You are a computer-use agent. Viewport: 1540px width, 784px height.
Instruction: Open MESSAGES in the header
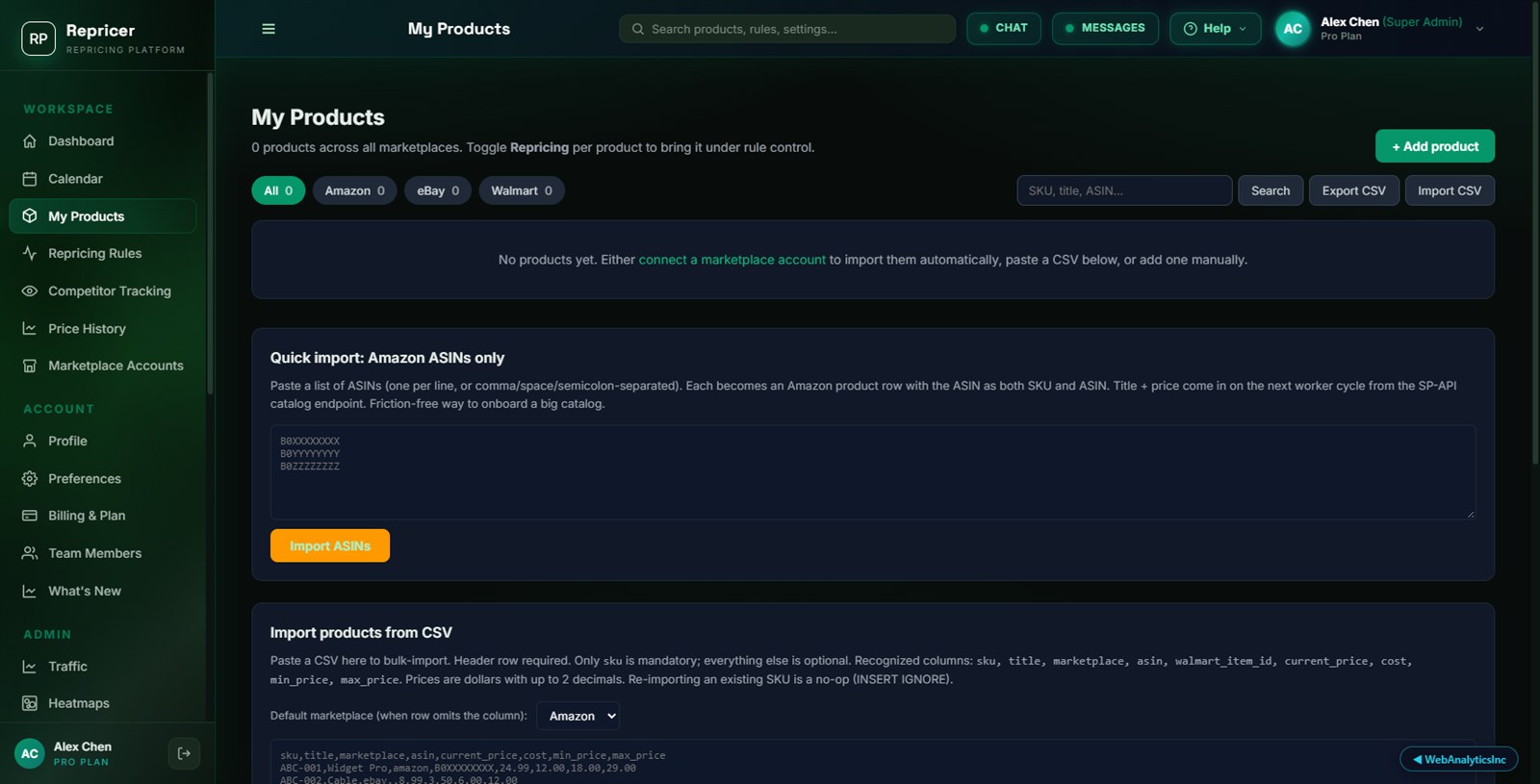click(x=1105, y=29)
